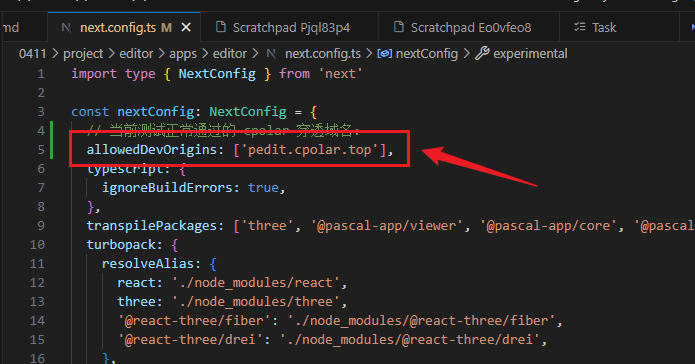695x364 pixels.
Task: Click 'nextConfig' identifier on line 3
Action: (155, 112)
